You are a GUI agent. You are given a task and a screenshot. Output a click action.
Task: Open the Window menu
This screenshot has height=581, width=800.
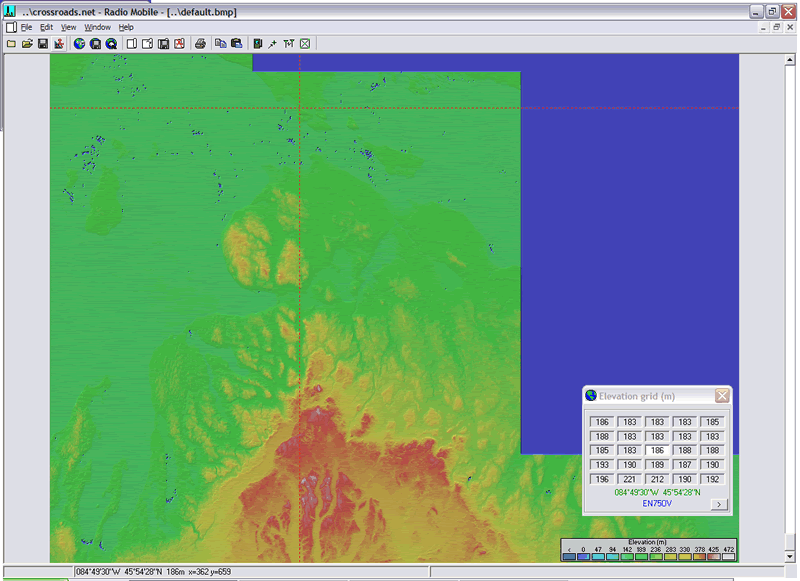pyautogui.click(x=97, y=27)
